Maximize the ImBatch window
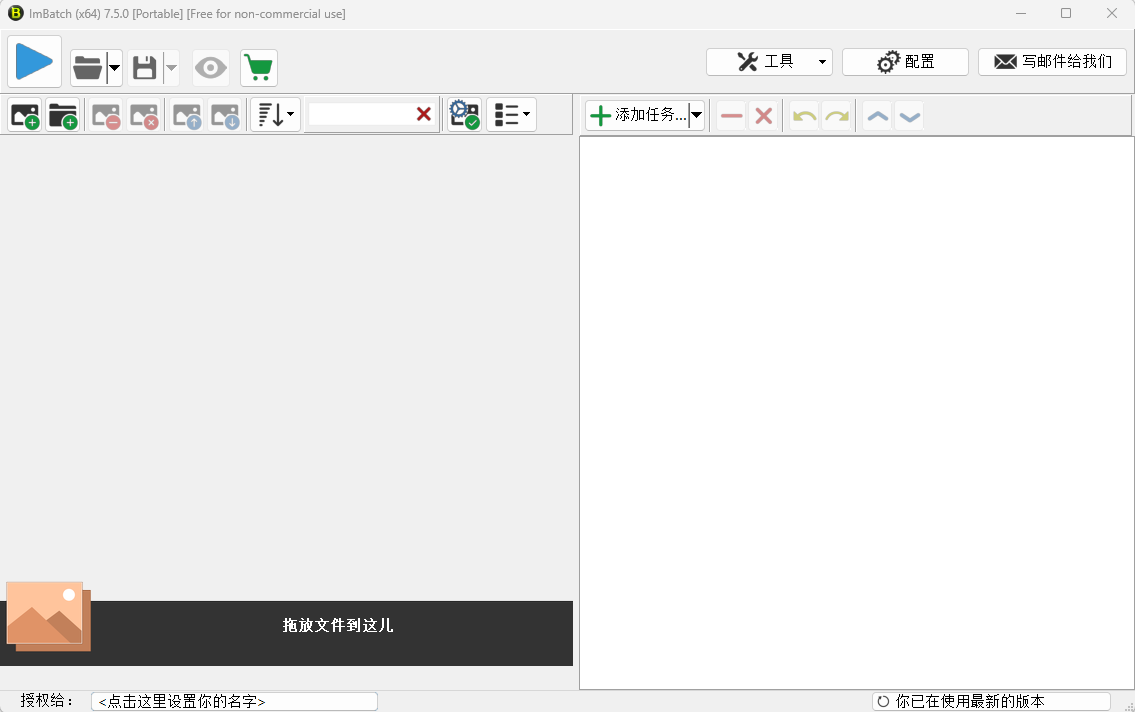The image size is (1135, 712). click(1066, 13)
